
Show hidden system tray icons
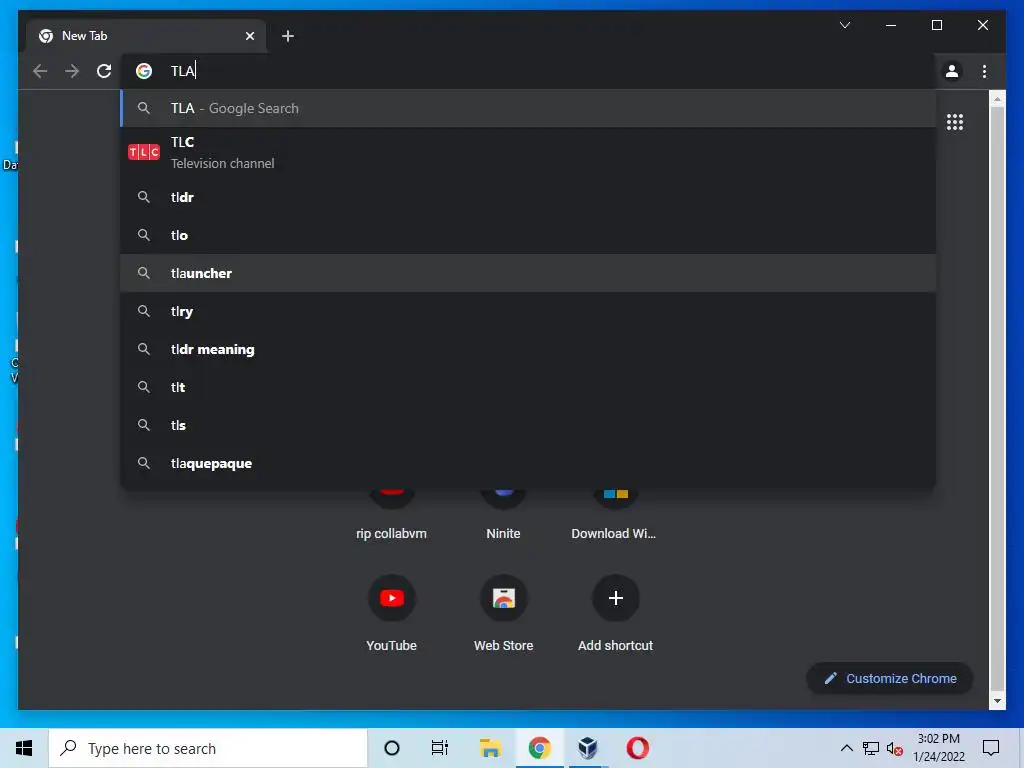[x=846, y=748]
